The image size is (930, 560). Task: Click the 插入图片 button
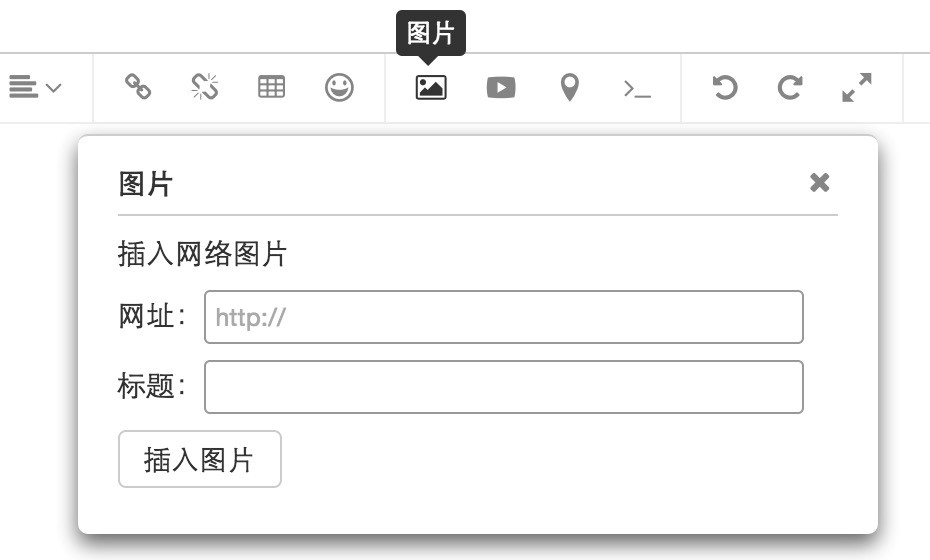tap(200, 459)
